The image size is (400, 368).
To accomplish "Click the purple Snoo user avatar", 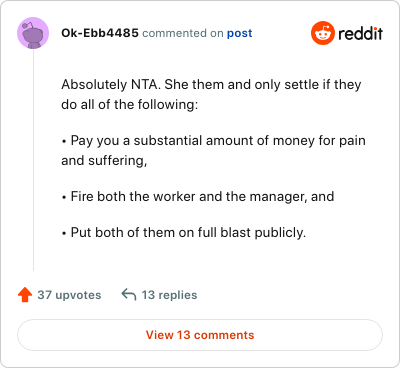I will tap(33, 33).
